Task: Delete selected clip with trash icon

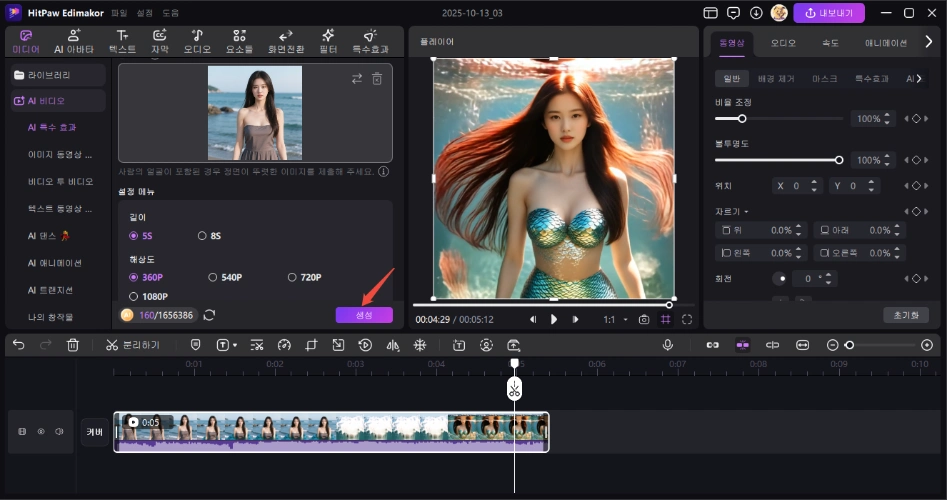Action: coord(72,345)
